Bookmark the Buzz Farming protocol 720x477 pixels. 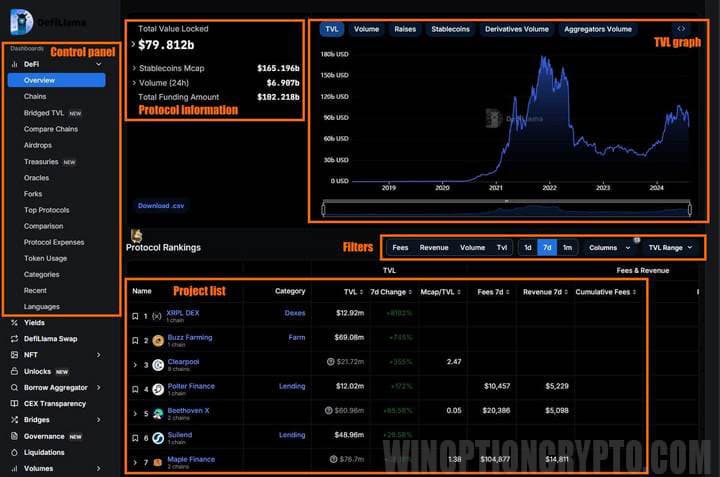(x=135, y=340)
